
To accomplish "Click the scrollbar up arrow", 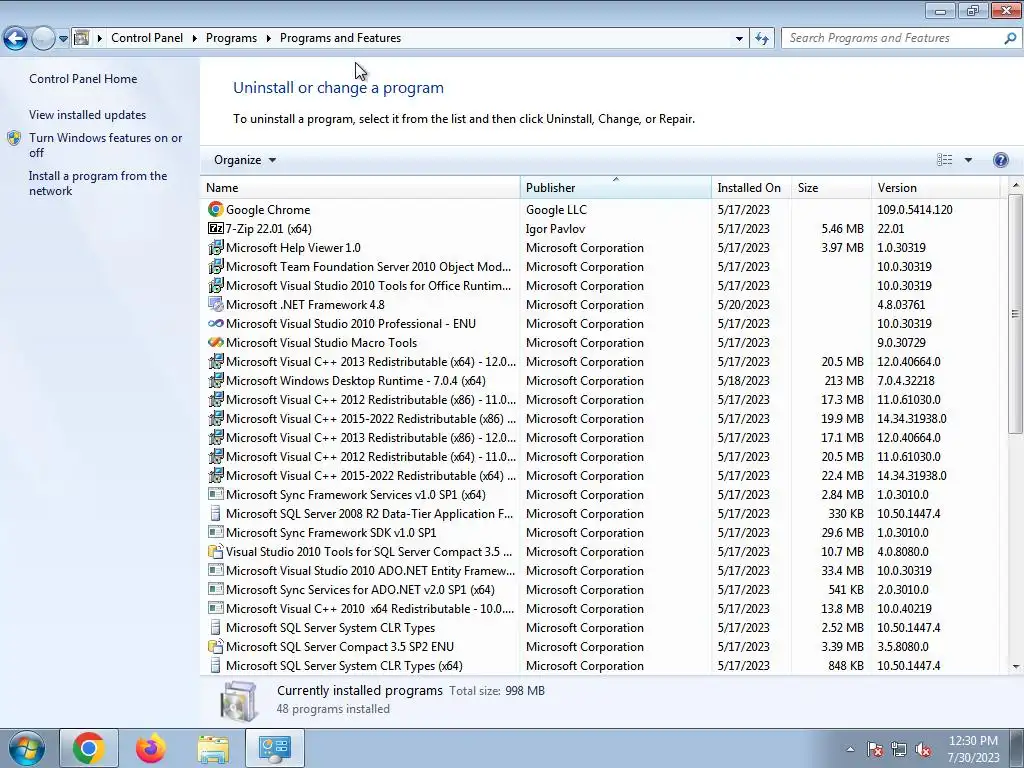I will [x=1016, y=186].
